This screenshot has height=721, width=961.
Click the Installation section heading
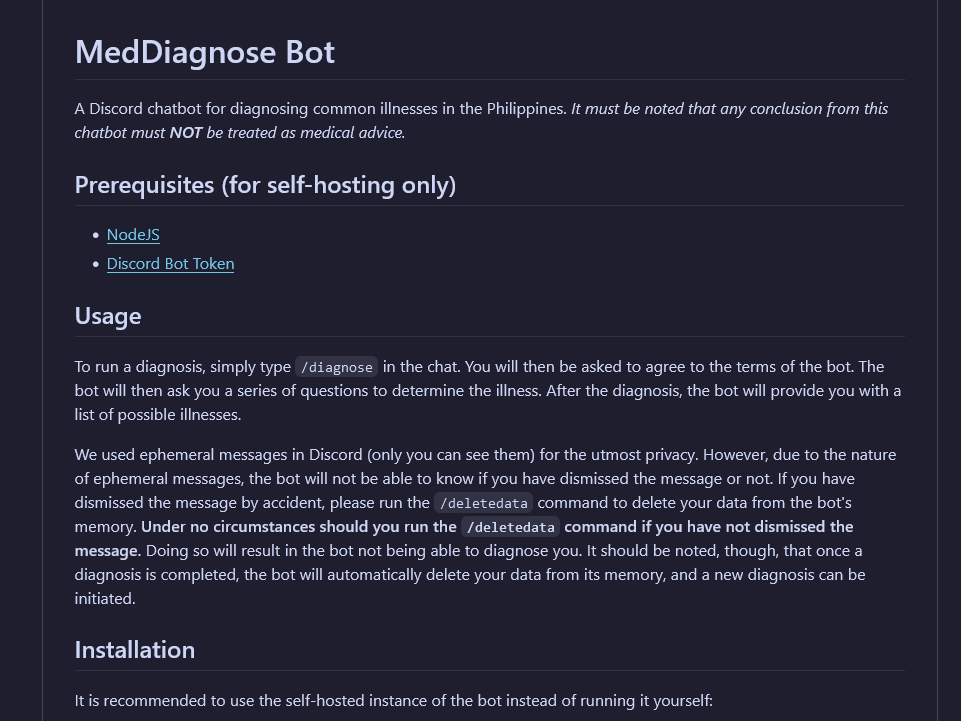(134, 649)
